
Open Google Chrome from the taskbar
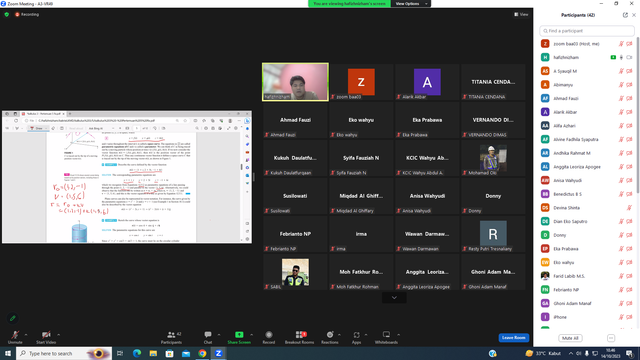pyautogui.click(x=202, y=353)
